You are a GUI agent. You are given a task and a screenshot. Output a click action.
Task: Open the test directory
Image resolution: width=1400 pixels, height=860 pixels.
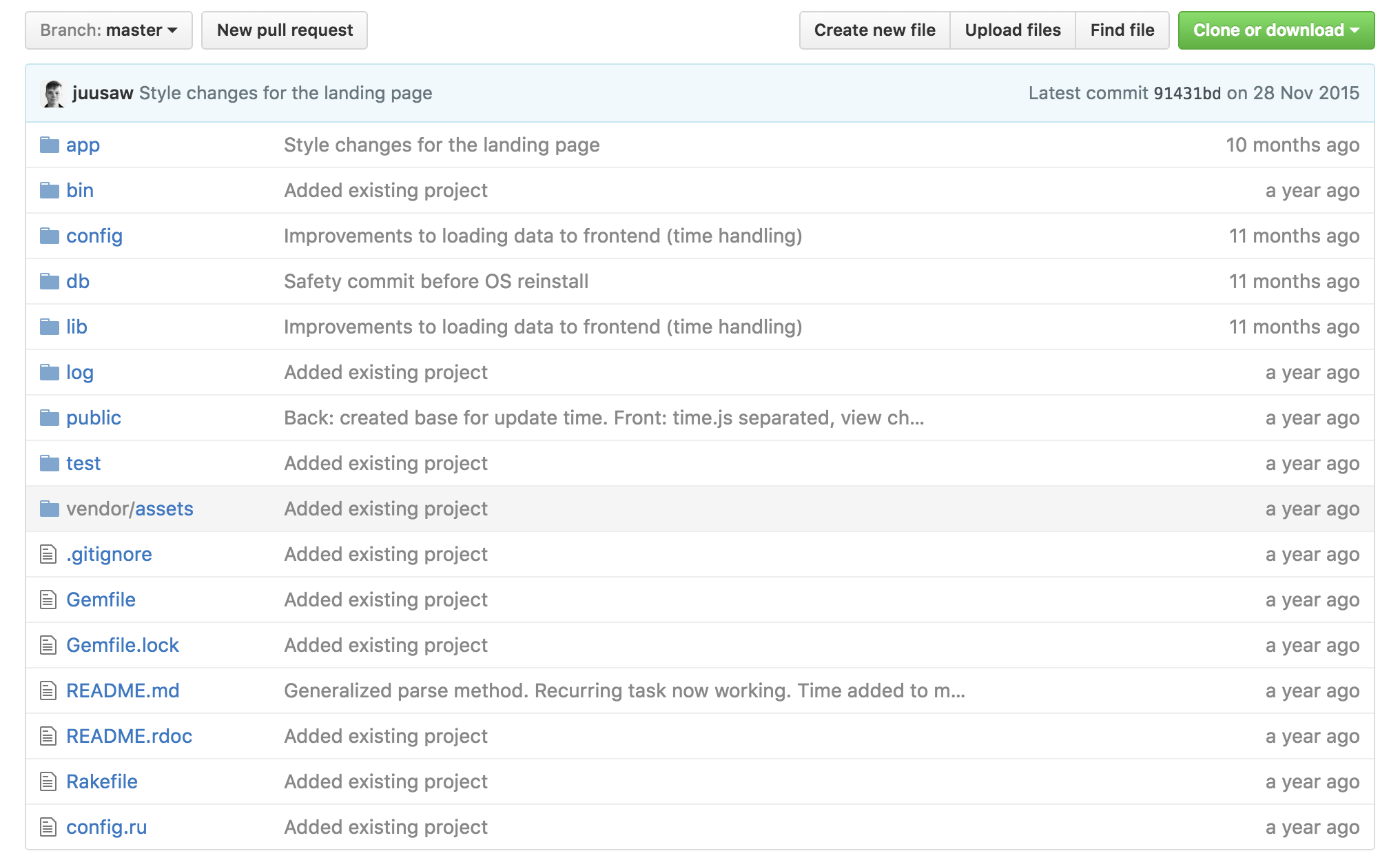[x=83, y=463]
